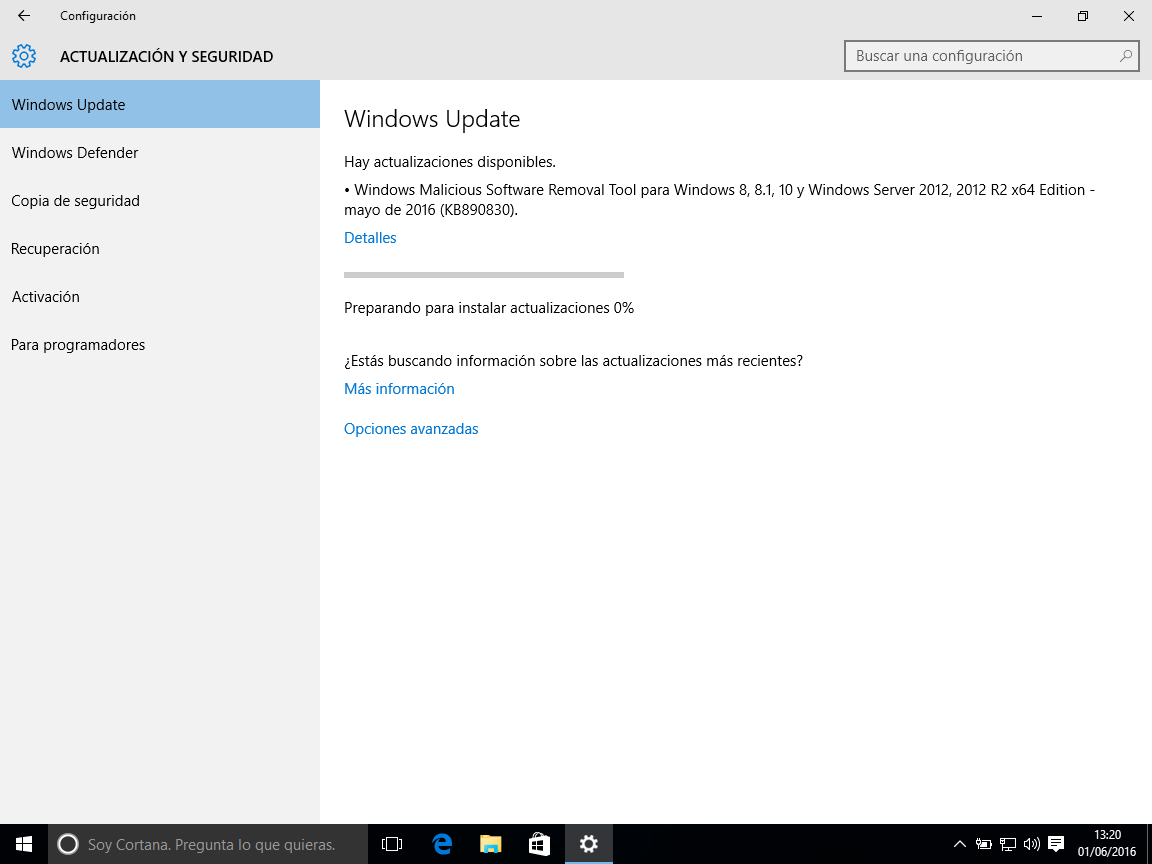Open Opciones avanzadas link

coord(411,428)
